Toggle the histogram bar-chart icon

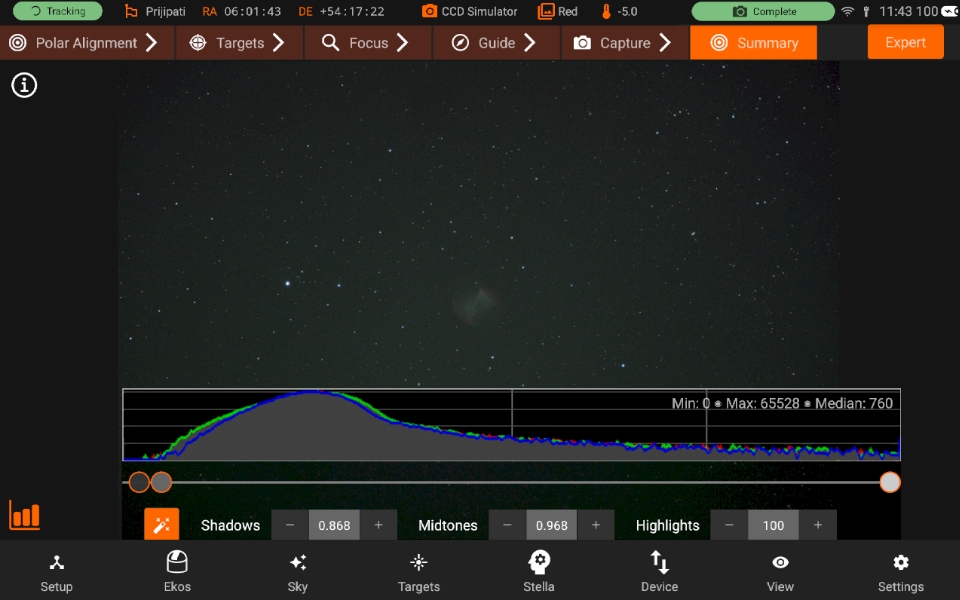point(24,515)
